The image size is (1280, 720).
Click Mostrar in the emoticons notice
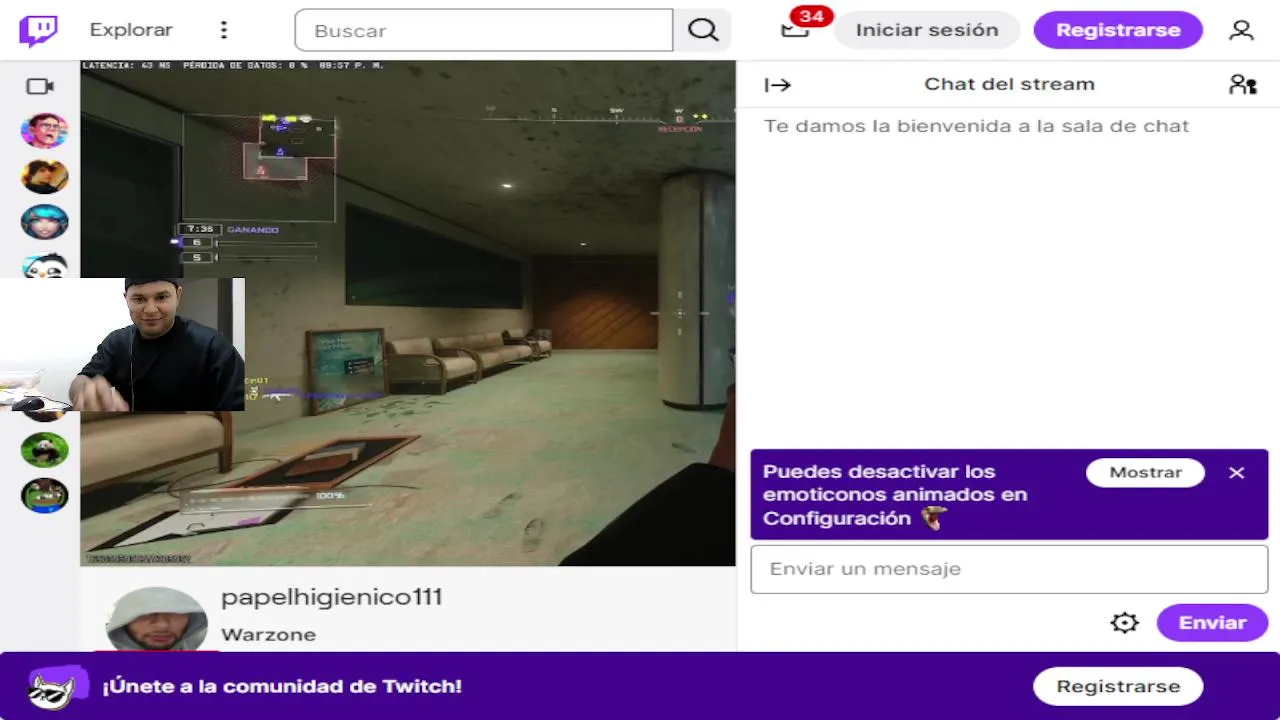(x=1145, y=473)
